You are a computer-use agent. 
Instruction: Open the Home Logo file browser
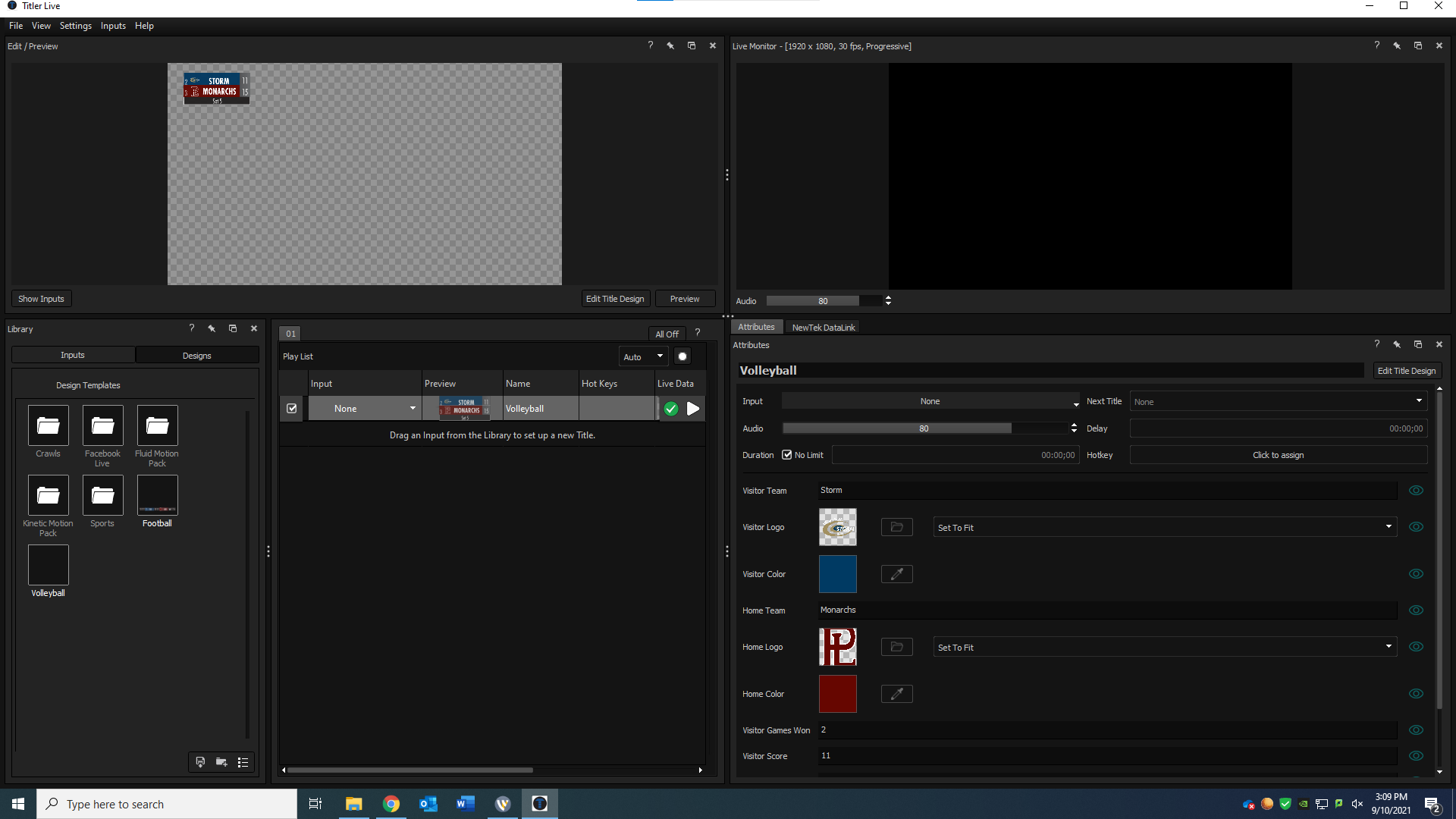(x=896, y=647)
